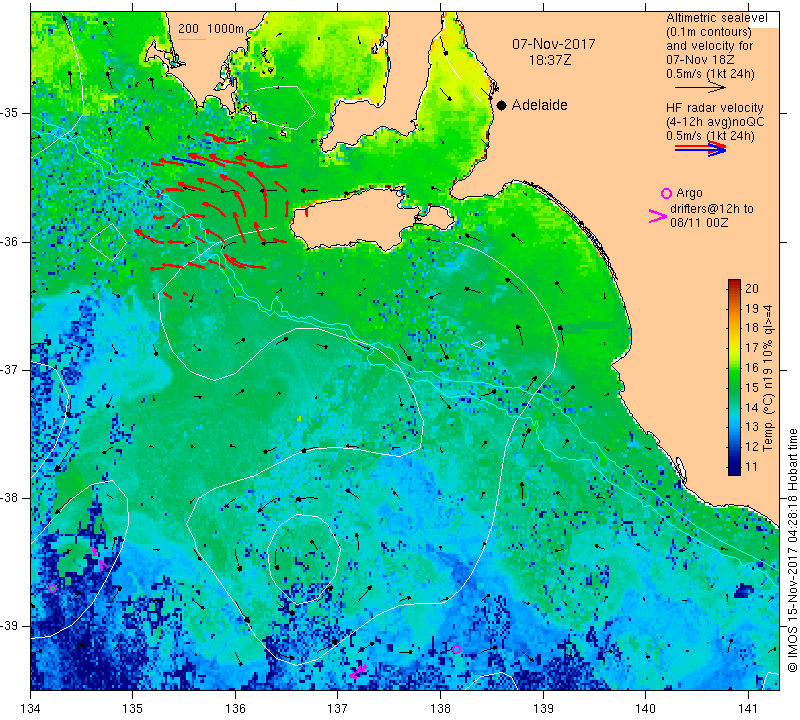This screenshot has height=720, width=800.
Task: Click the dark blue bottom of temperature colorbar
Action: [x=734, y=470]
